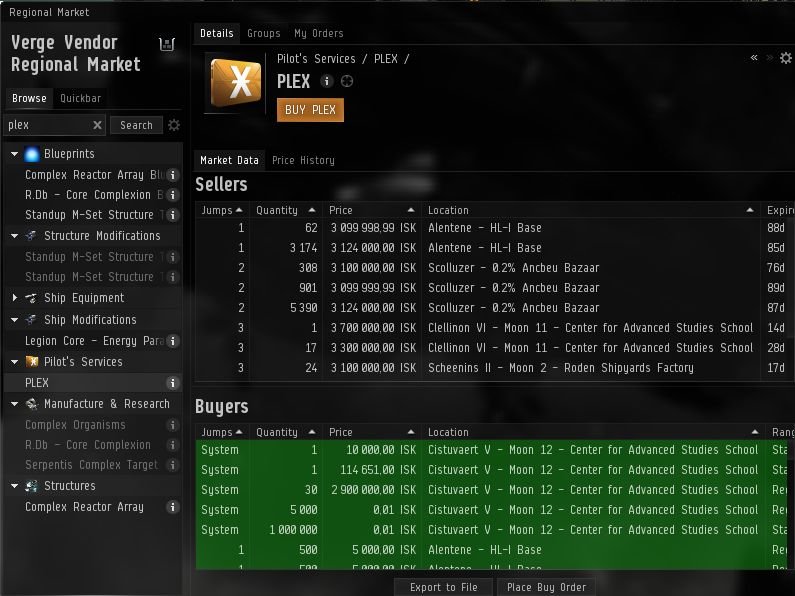
Task: Show info for Complex Reactor Array Blueprint
Action: click(173, 175)
